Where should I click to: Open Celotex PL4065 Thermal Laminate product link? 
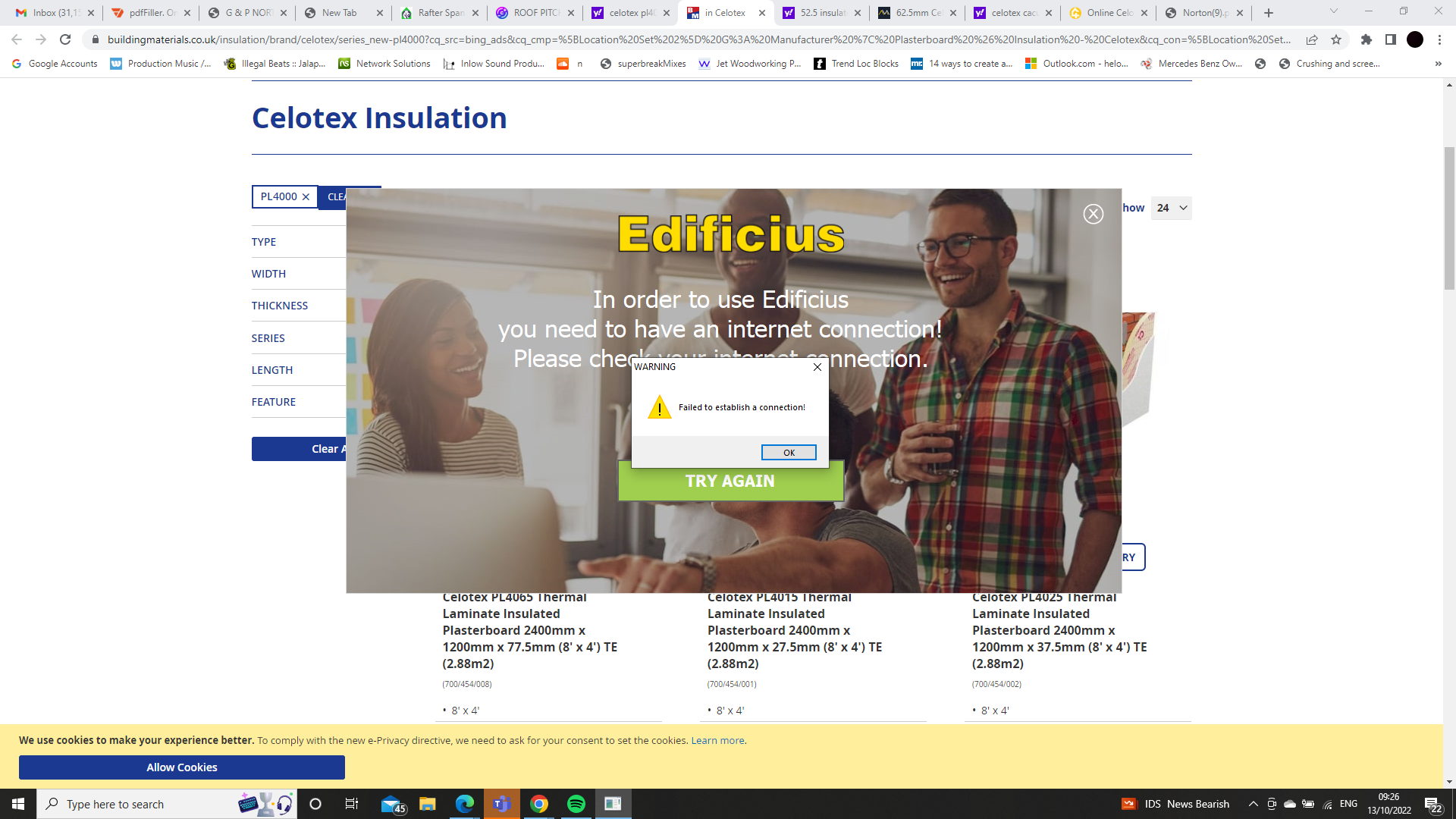529,630
